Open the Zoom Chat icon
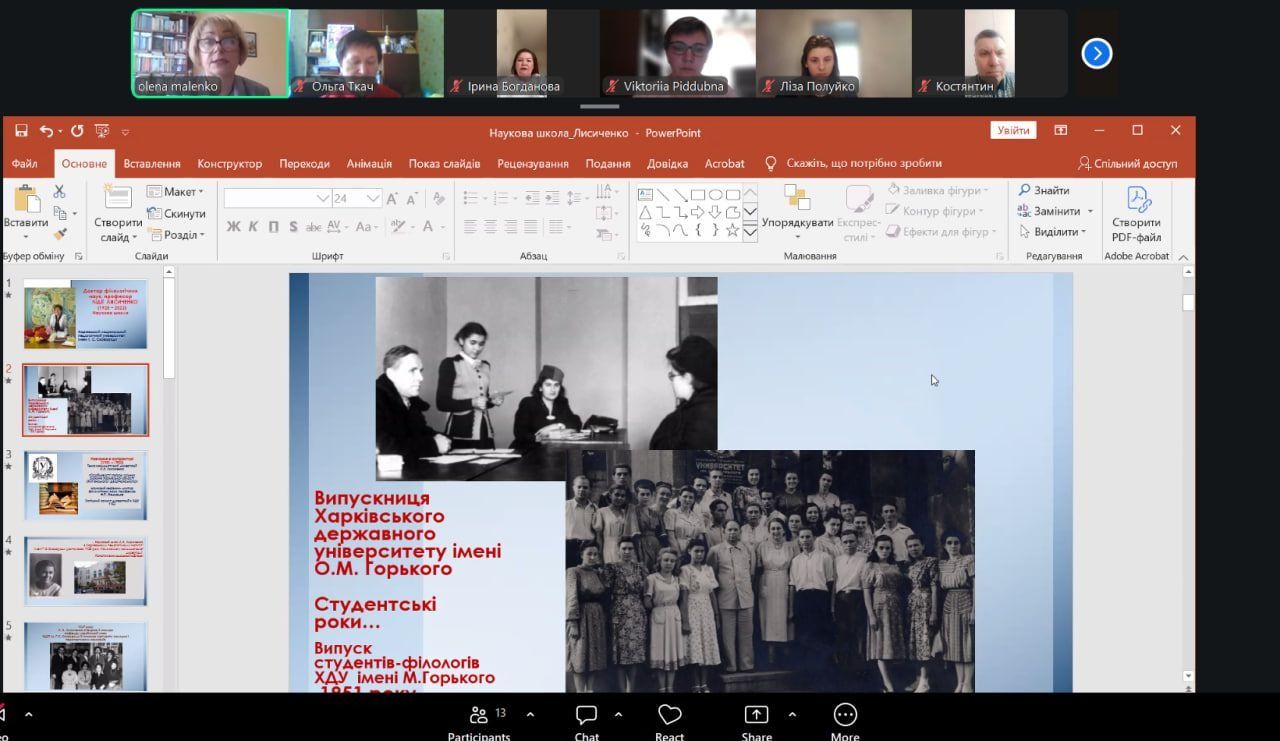This screenshot has width=1280, height=741. pyautogui.click(x=587, y=715)
